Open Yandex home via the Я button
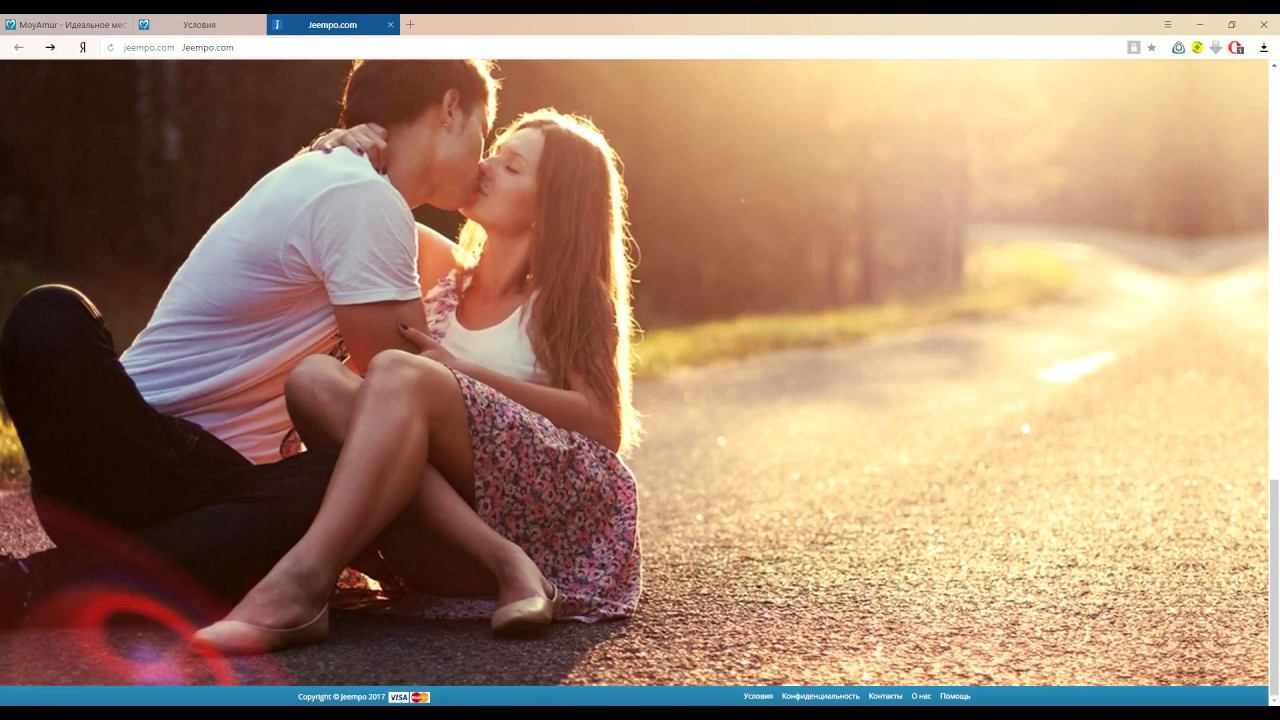 83,47
